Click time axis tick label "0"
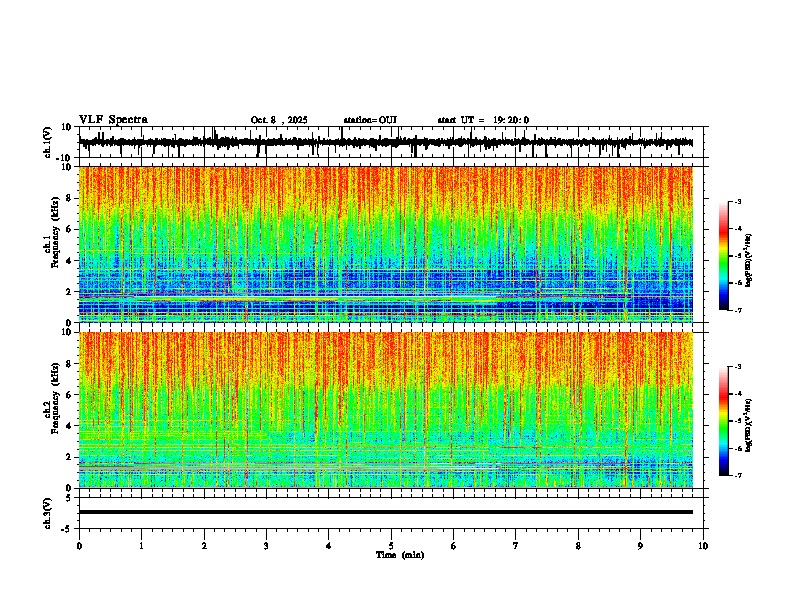 click(79, 546)
